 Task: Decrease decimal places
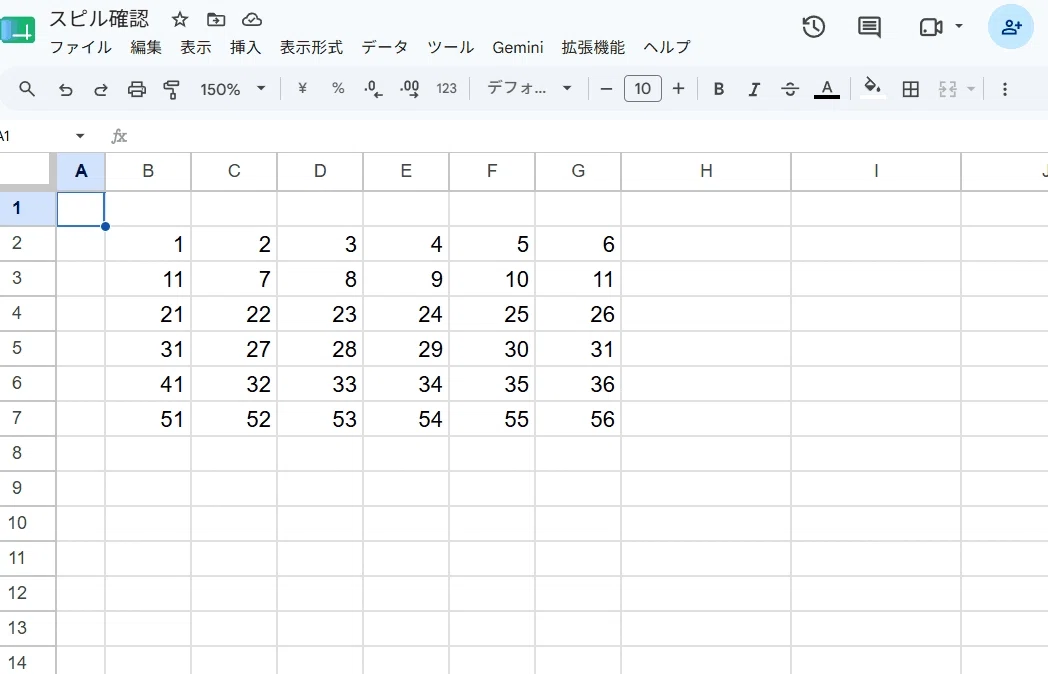point(374,89)
